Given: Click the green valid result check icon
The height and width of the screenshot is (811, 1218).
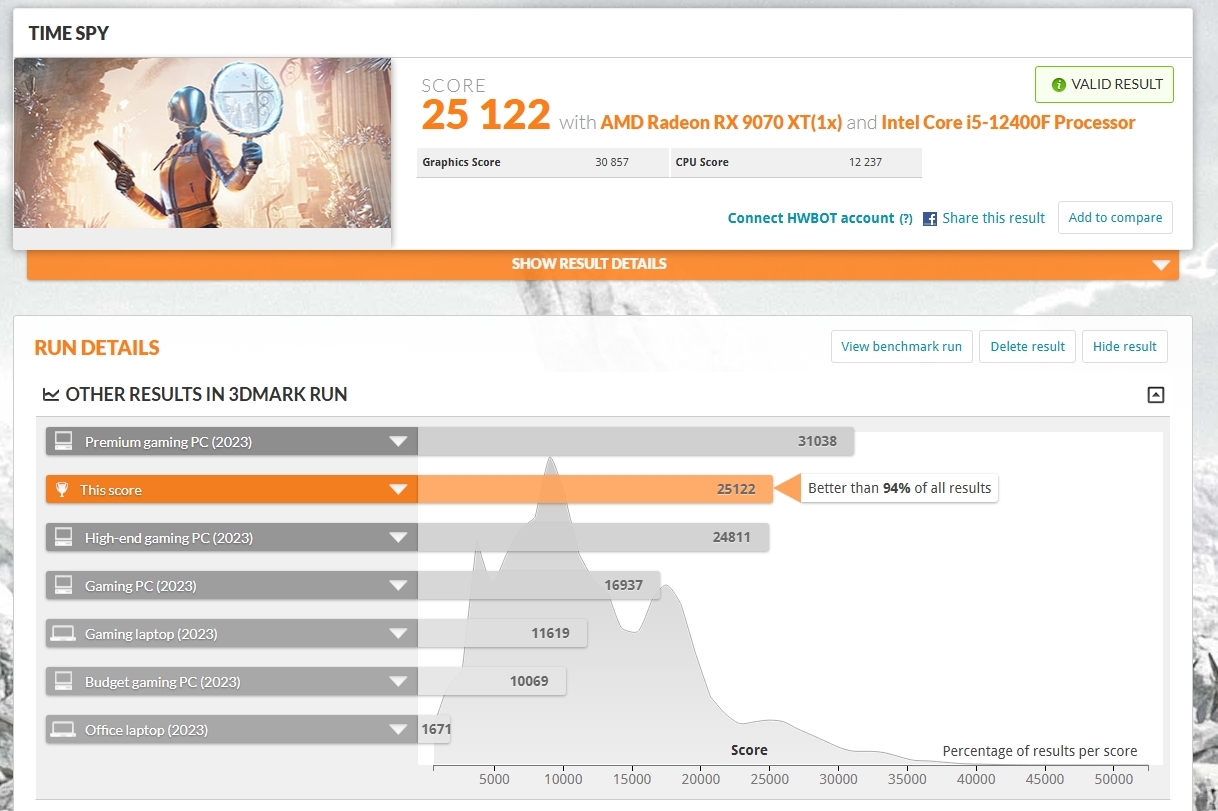Looking at the screenshot, I should click(x=1058, y=85).
